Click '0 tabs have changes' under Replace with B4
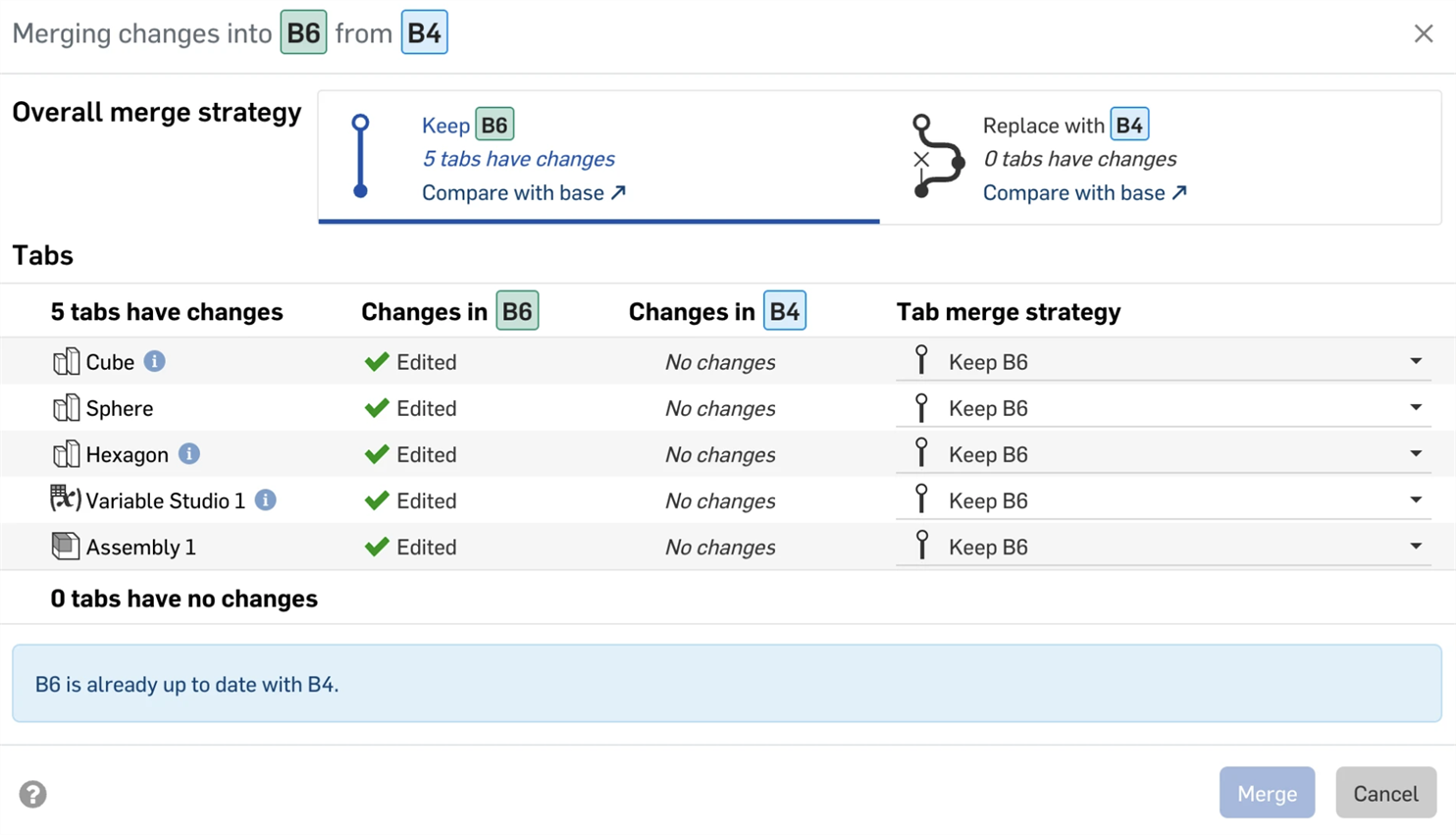 1080,159
